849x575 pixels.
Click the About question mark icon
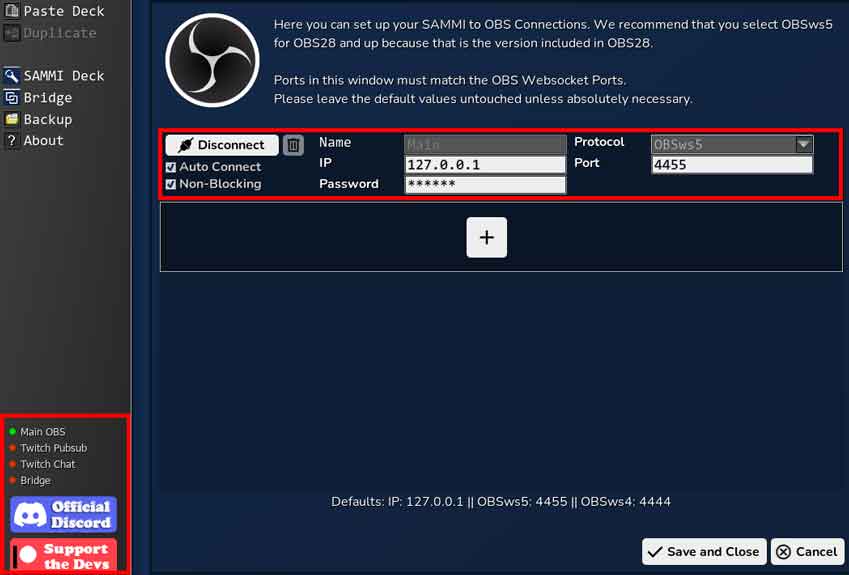[11, 141]
